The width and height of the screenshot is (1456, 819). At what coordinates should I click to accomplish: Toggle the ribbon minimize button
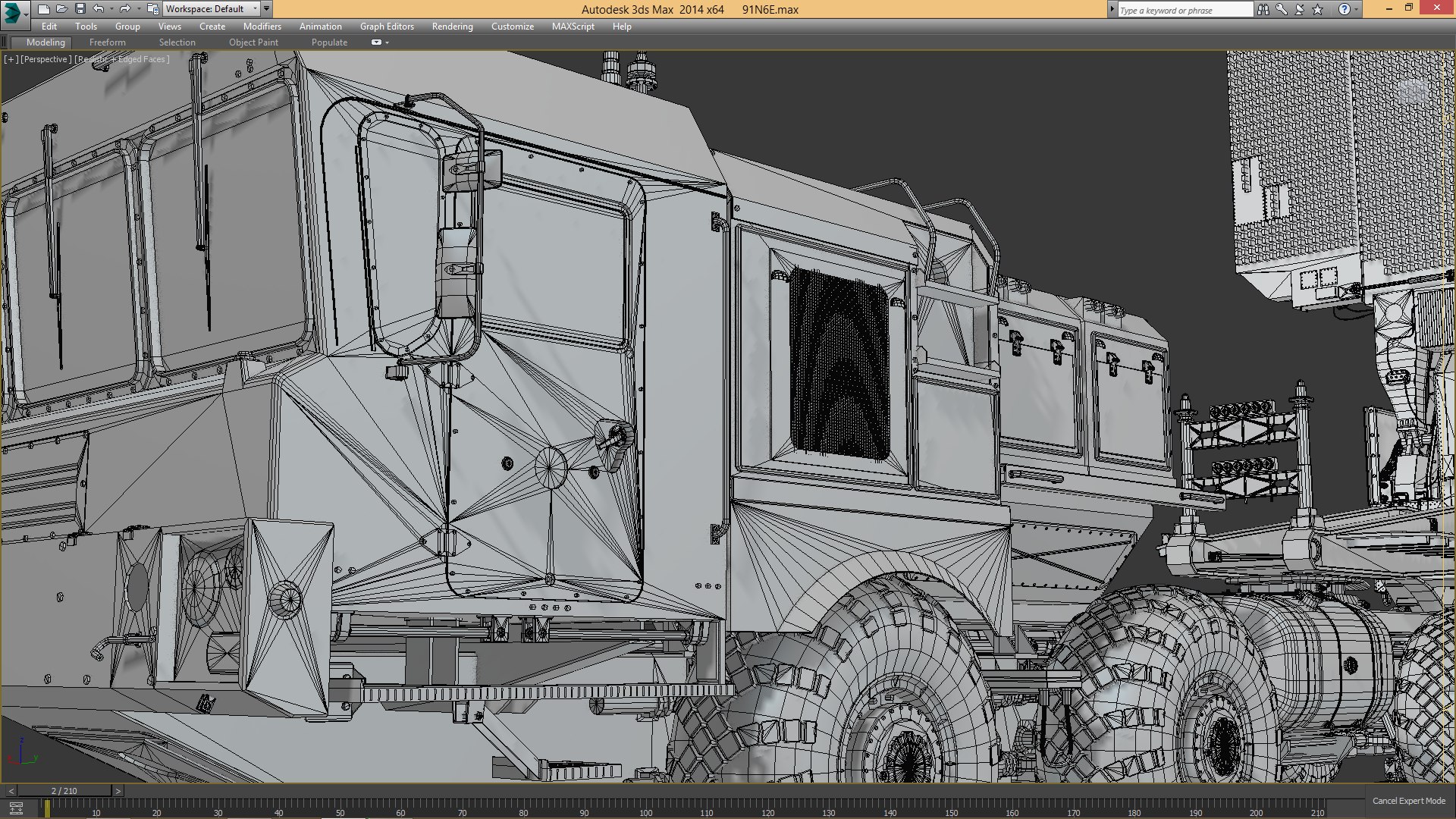click(376, 42)
